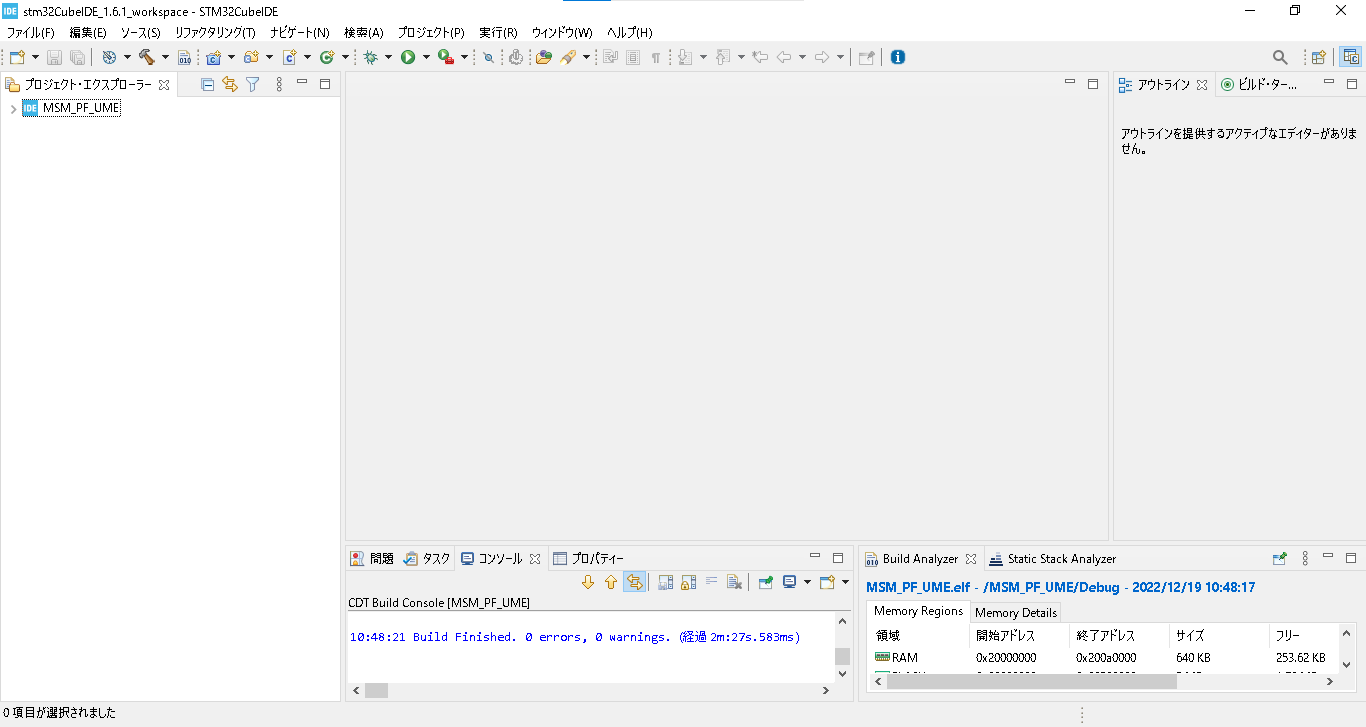Open the dropdown arrow next to New
Screen dimensions: 1366x727
[x=35, y=57]
